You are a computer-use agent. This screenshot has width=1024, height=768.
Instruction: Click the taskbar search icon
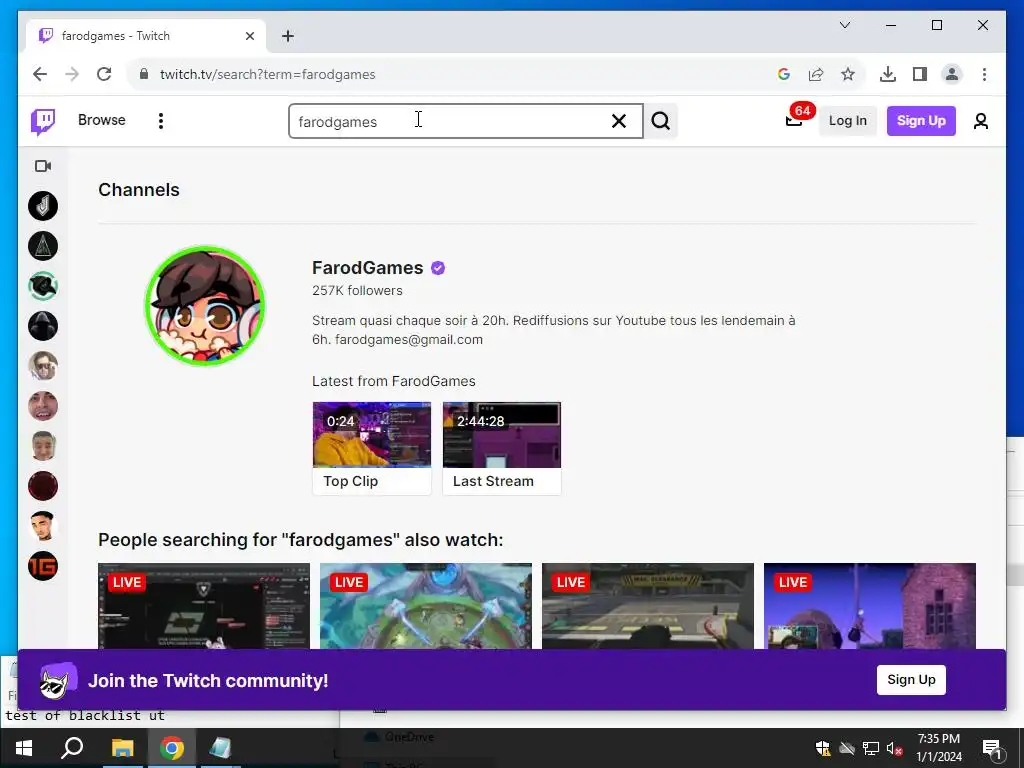[x=72, y=748]
